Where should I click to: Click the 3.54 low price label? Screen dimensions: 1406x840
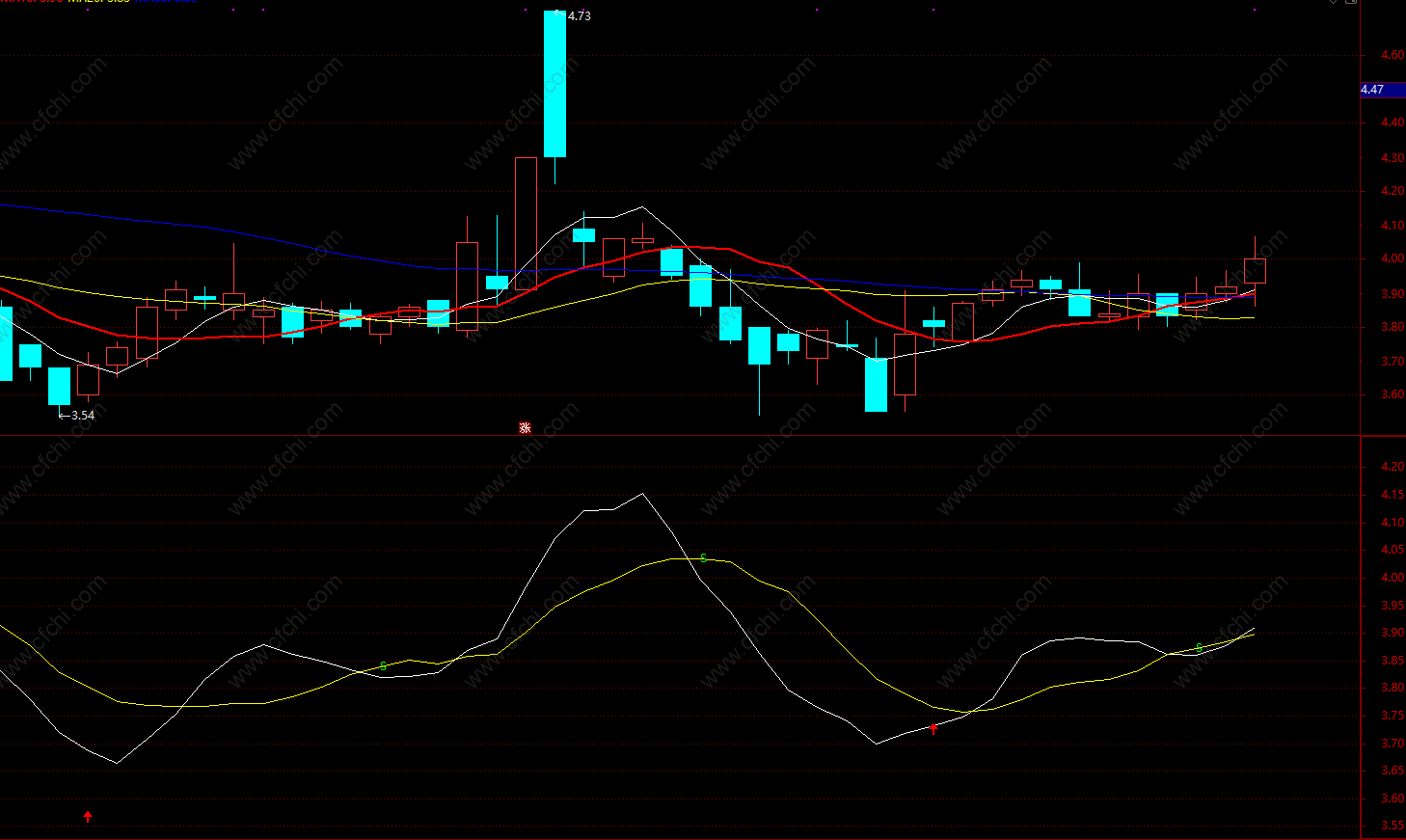click(x=83, y=416)
